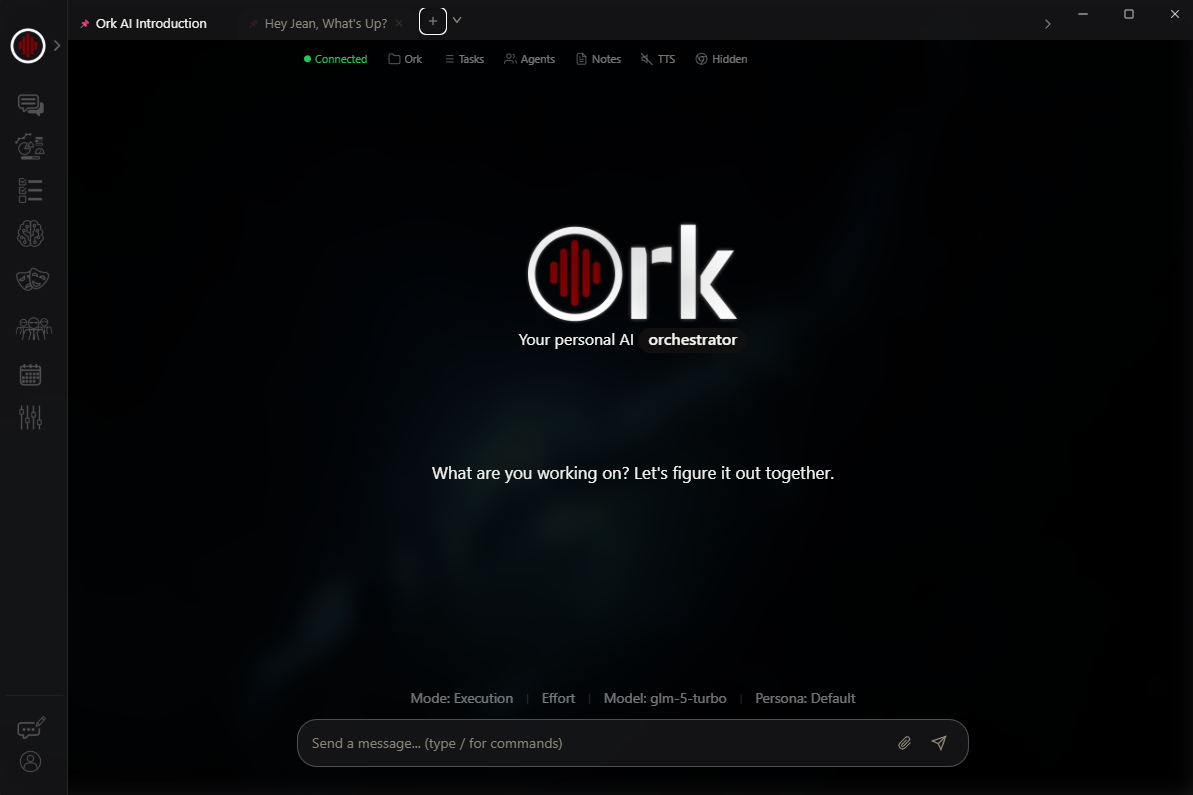Close the Hey Jean, What's Up? tab
1193x795 pixels.
[x=399, y=24]
